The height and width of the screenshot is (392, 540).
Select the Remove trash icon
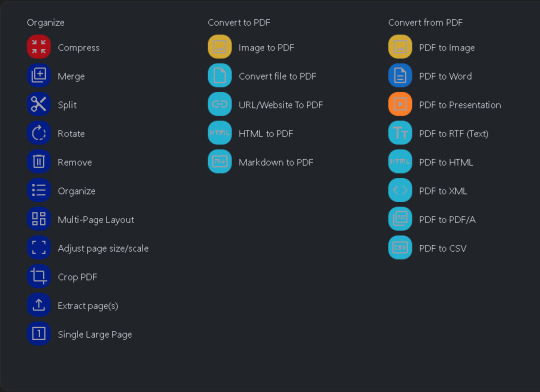pos(39,161)
